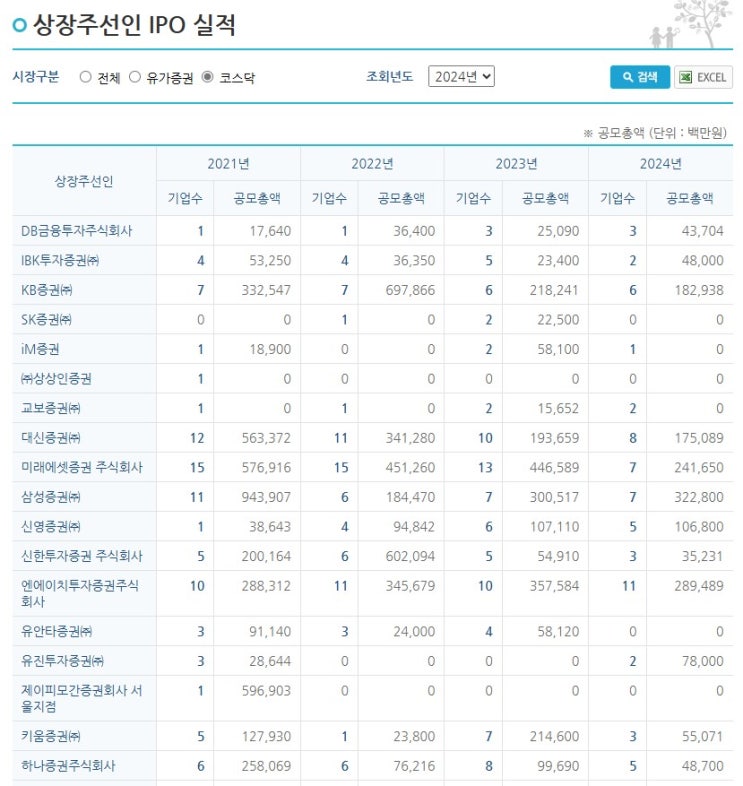Click the 공모총액 단위 백만원 note
Screen dimensions: 743x786
[655, 133]
